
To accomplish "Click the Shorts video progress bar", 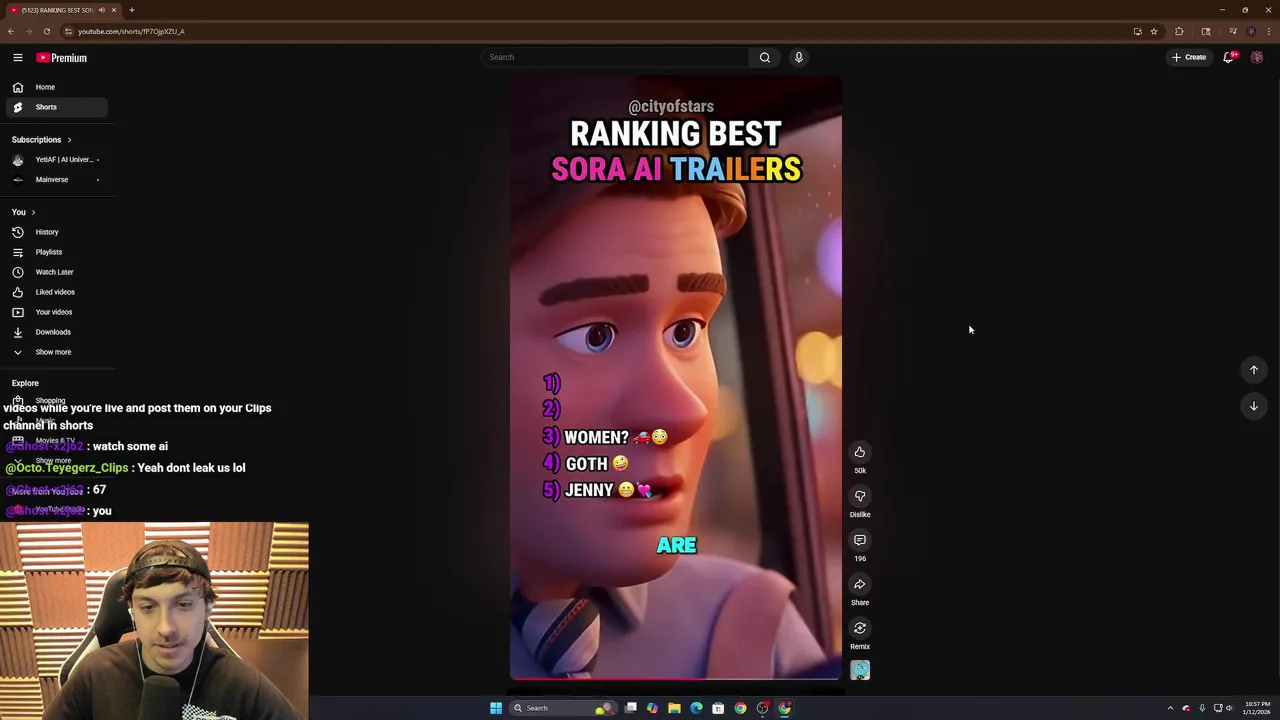I will tap(676, 679).
